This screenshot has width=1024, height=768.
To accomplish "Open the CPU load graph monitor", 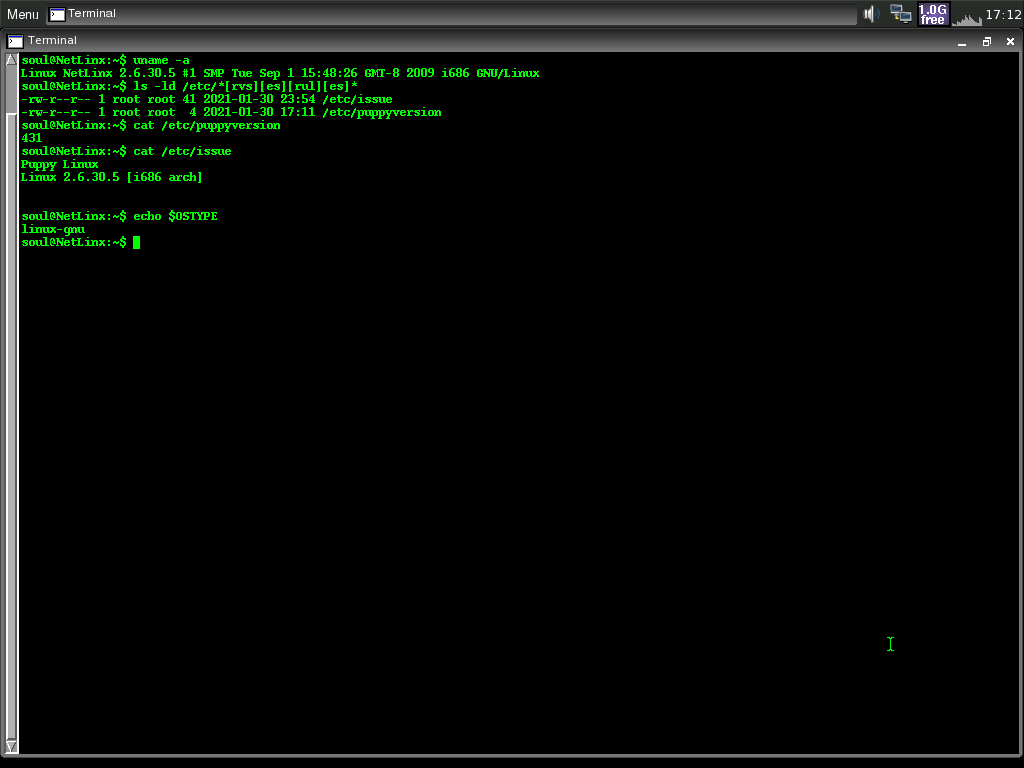I will click(967, 18).
